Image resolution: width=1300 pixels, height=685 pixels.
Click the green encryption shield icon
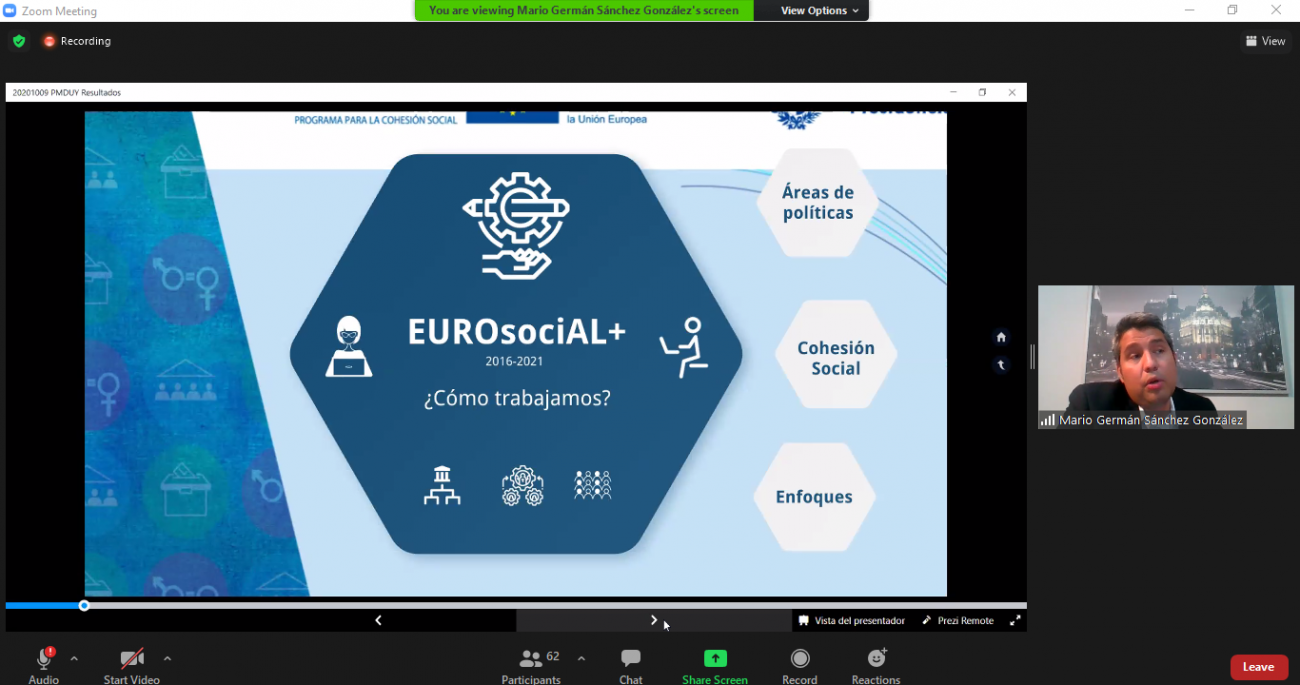[19, 41]
